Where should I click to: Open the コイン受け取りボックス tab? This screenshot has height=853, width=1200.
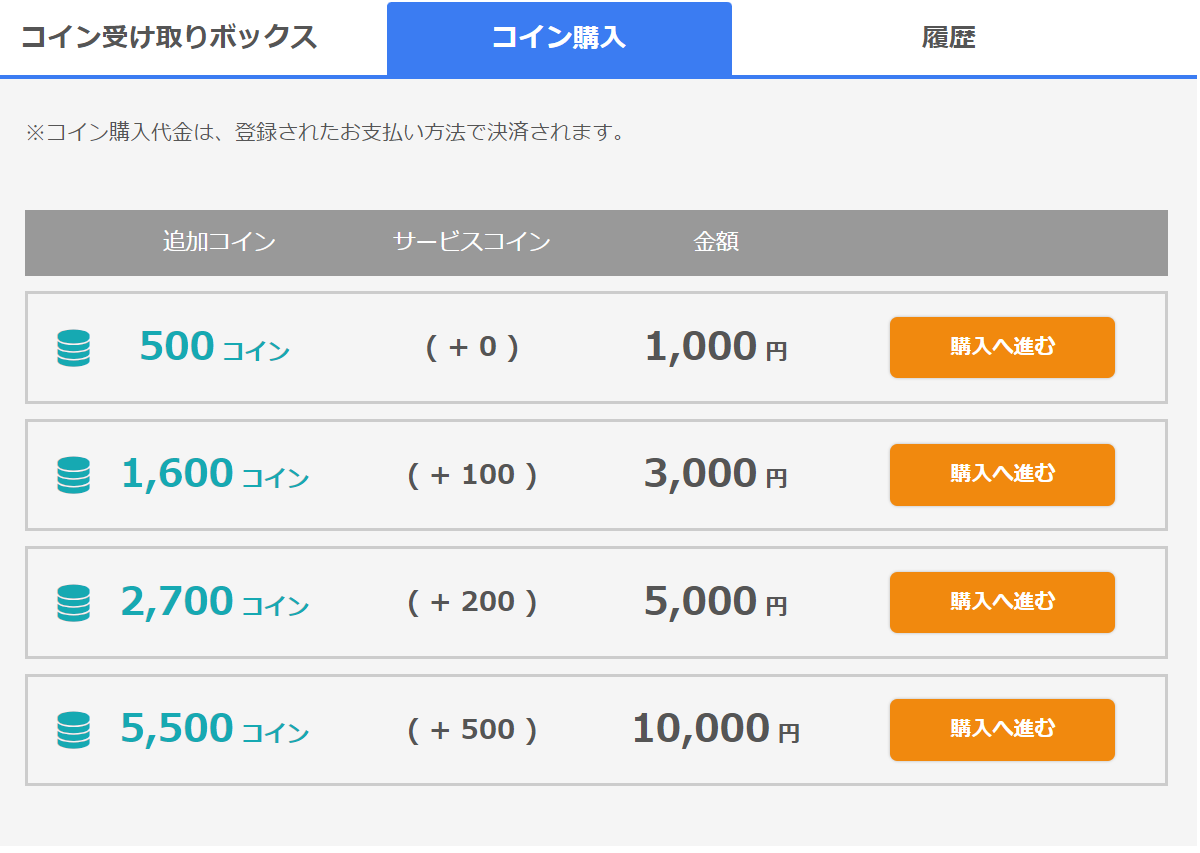coord(169,38)
